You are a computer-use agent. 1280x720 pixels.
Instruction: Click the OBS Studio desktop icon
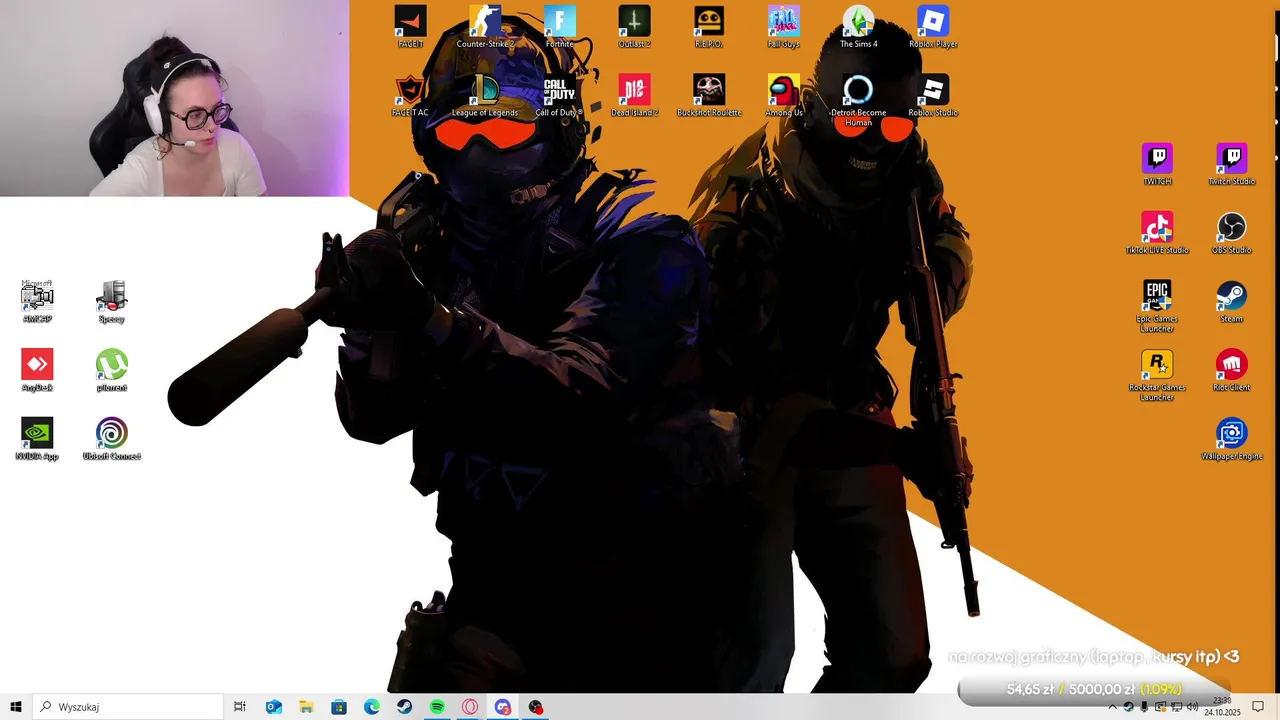click(x=1231, y=233)
